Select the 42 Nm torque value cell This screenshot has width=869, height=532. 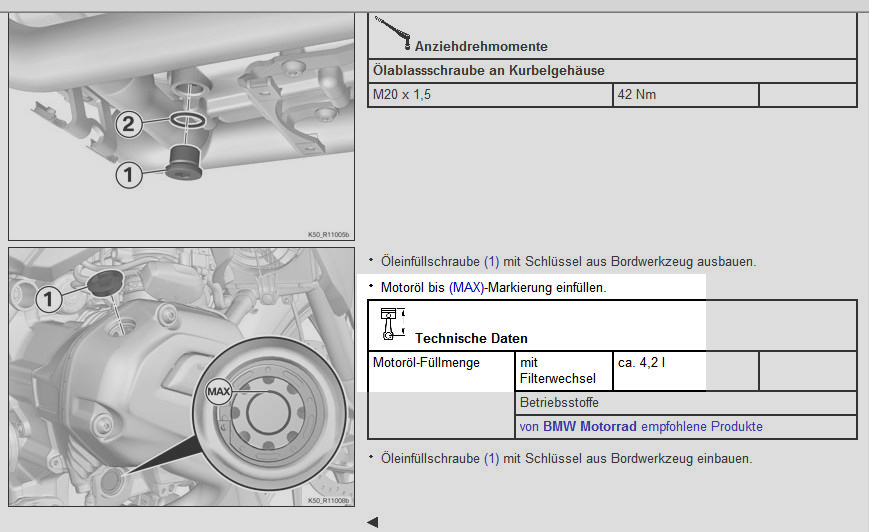pos(685,95)
